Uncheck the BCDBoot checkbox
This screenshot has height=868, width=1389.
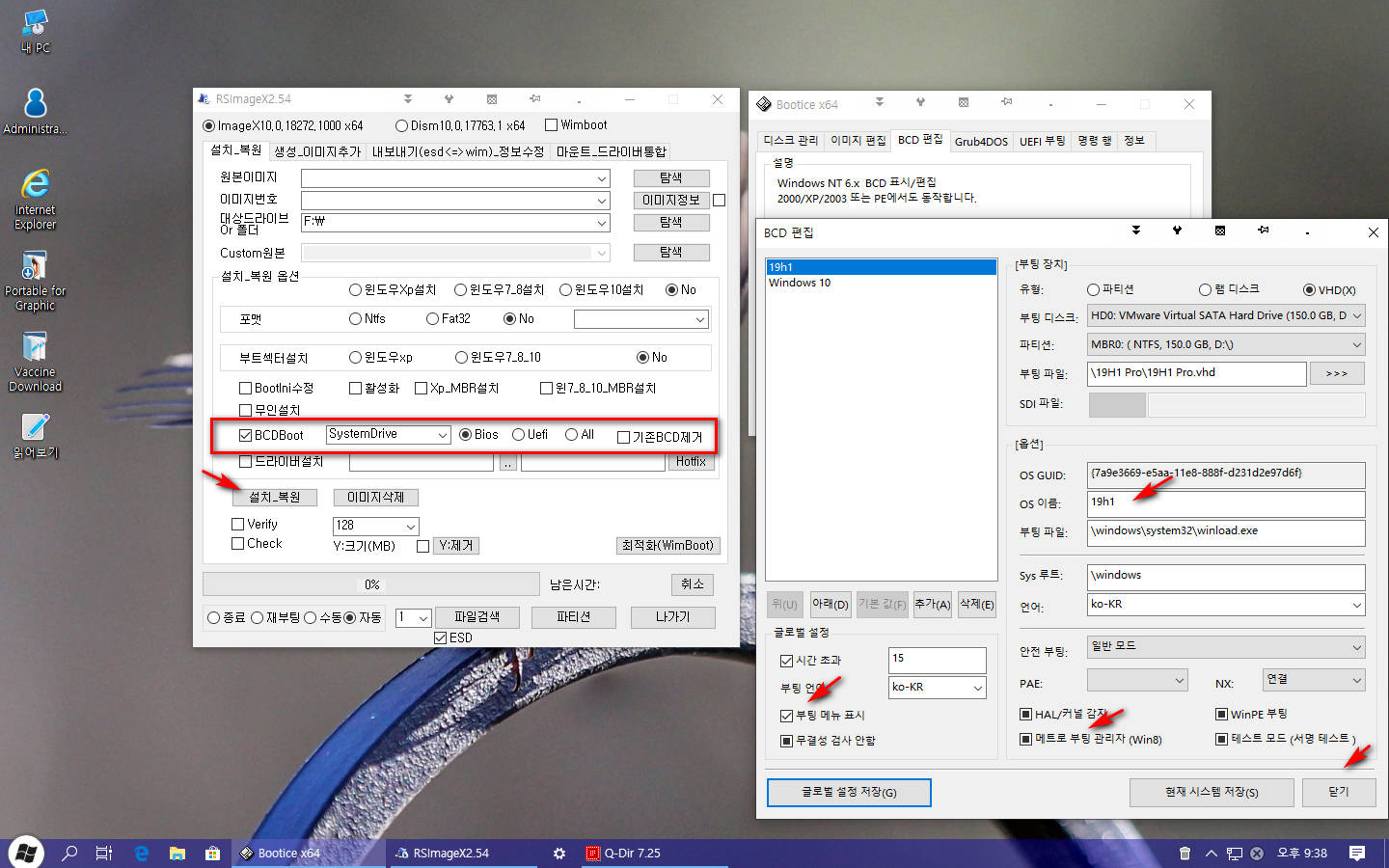coord(246,436)
